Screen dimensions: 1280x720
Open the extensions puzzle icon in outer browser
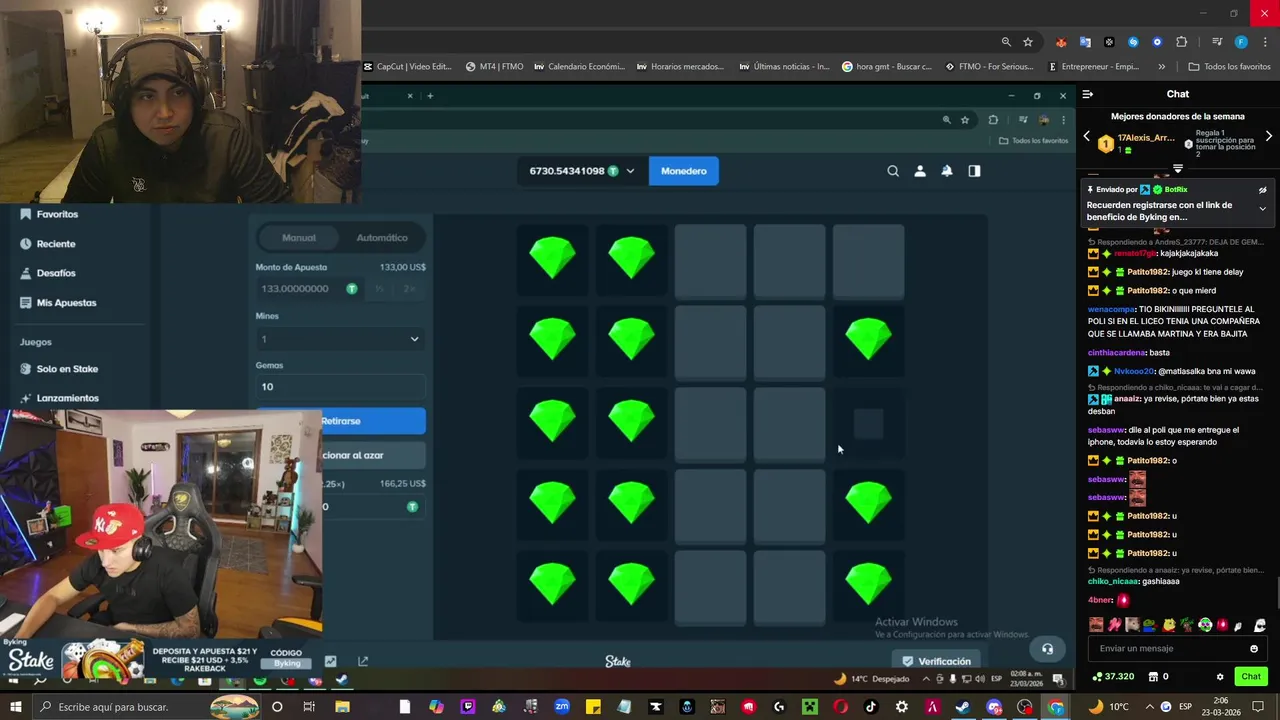[1182, 42]
